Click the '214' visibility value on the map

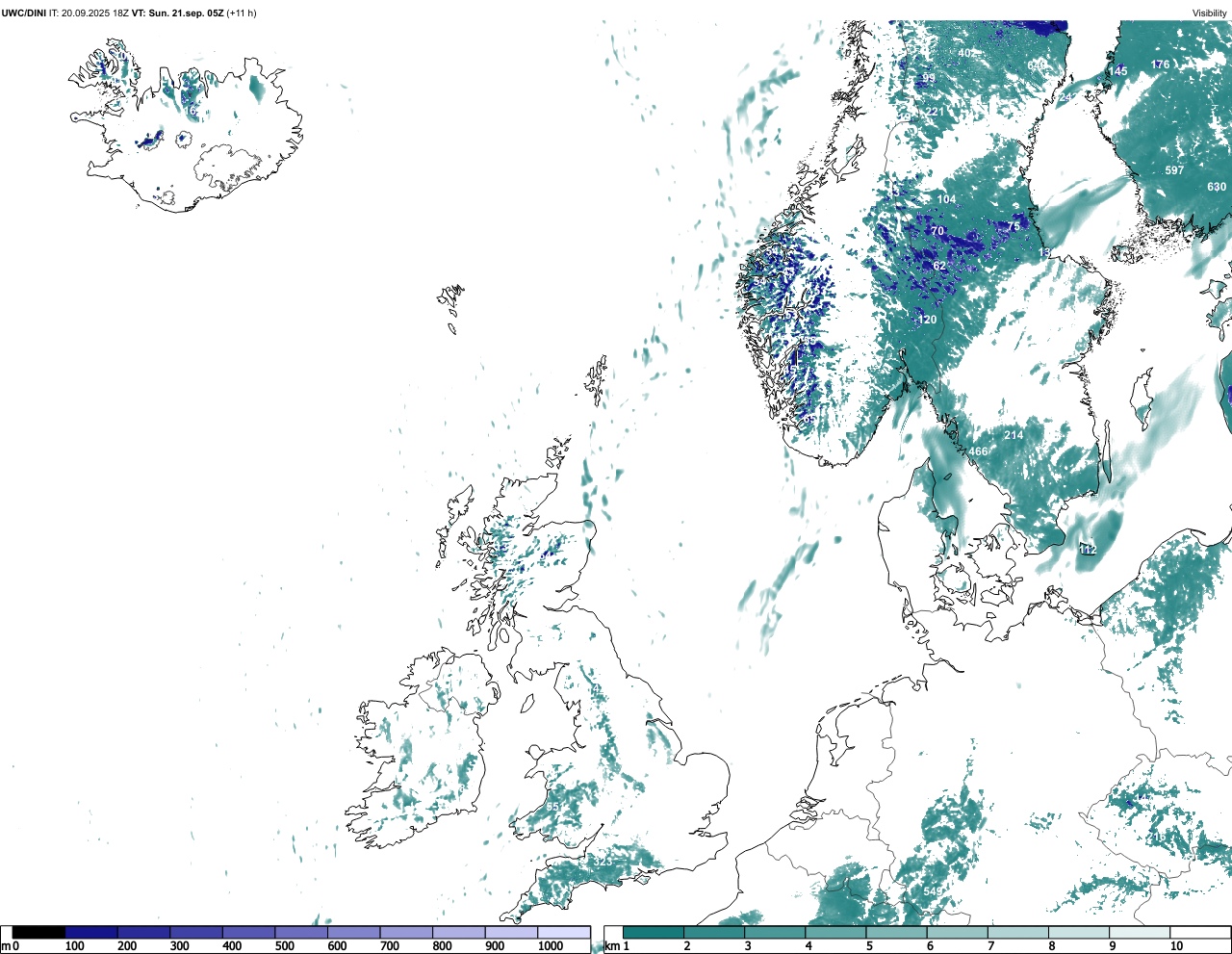[1014, 435]
